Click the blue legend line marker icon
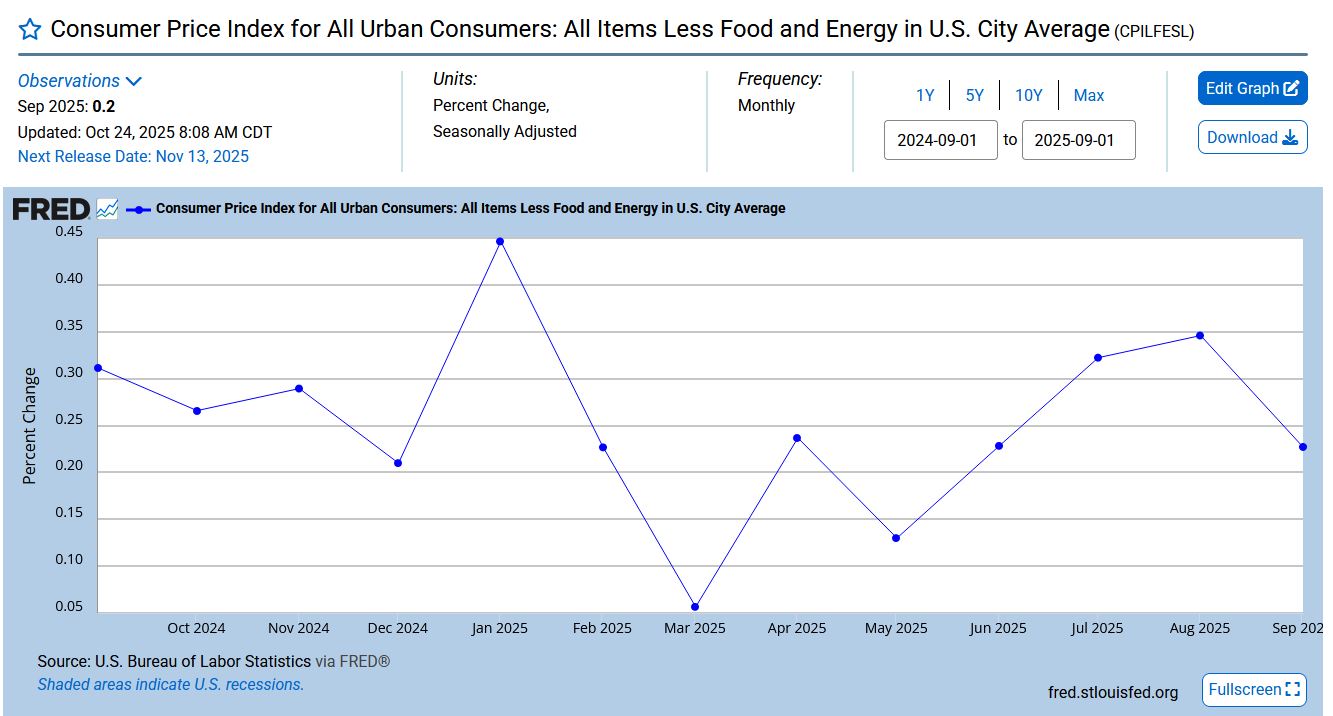 coord(138,209)
